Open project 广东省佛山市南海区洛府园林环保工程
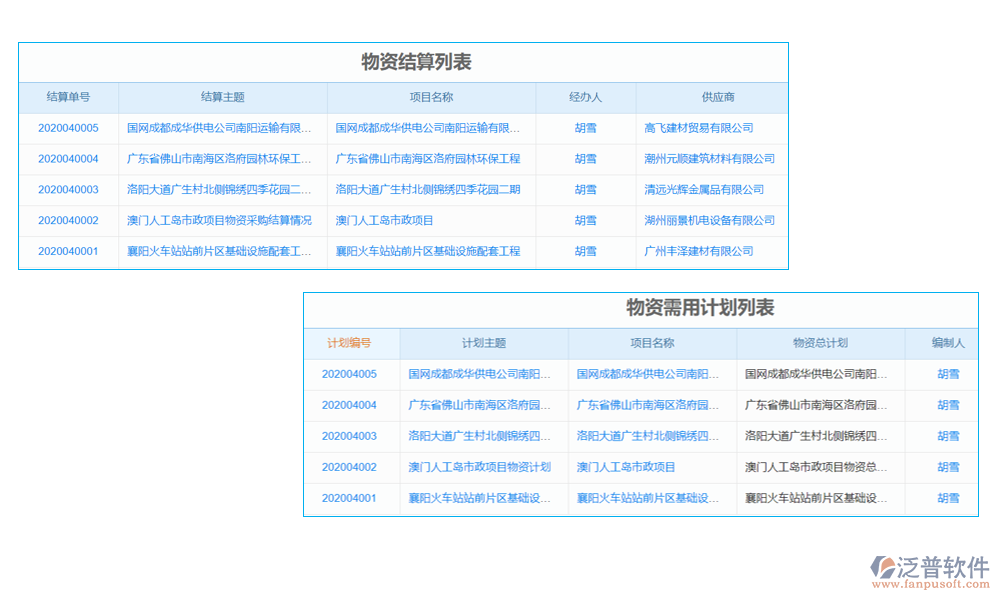 tap(430, 159)
